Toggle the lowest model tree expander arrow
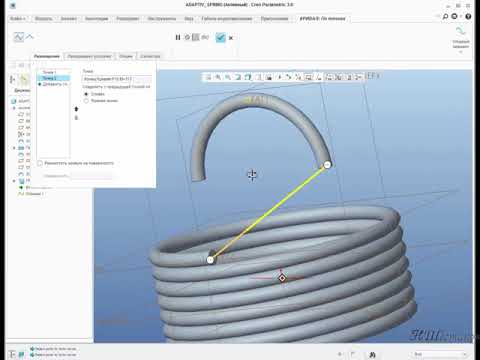This screenshot has height=360, width=480. pos(14,181)
